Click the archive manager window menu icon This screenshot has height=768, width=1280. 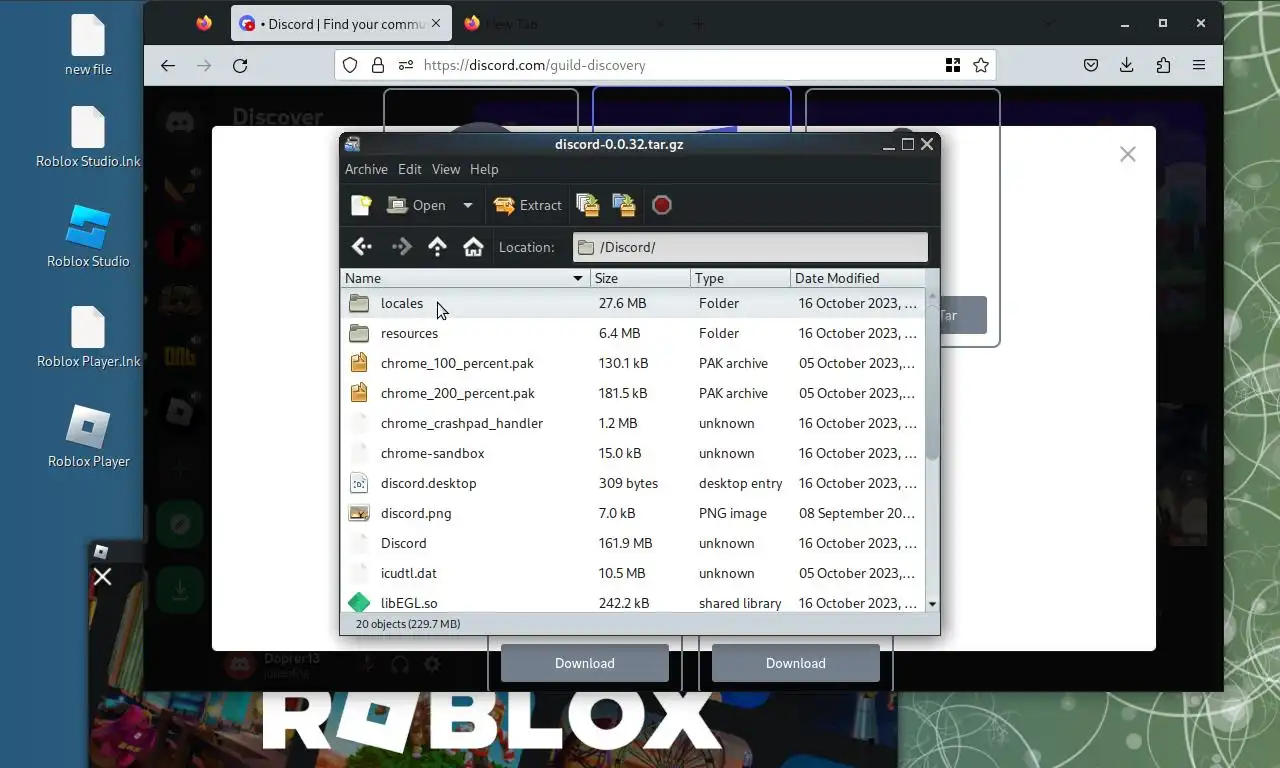[x=352, y=144]
